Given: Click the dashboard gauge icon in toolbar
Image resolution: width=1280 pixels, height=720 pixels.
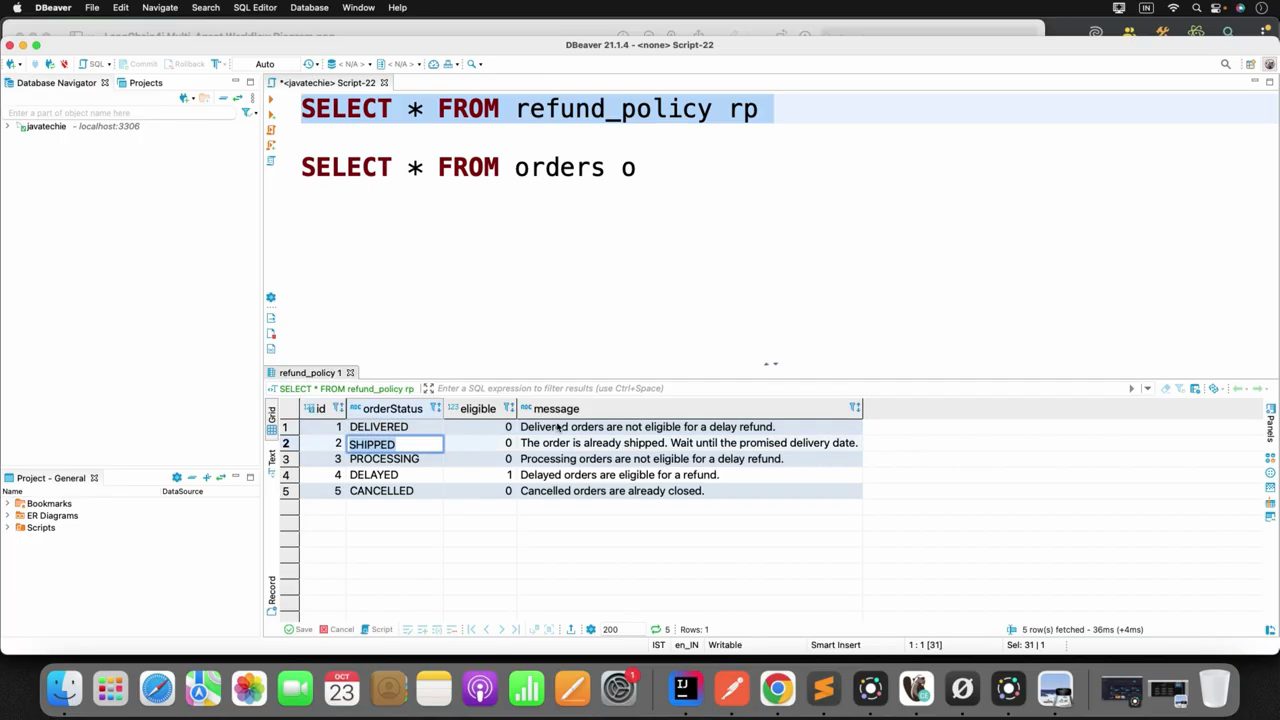Looking at the screenshot, I should (433, 64).
